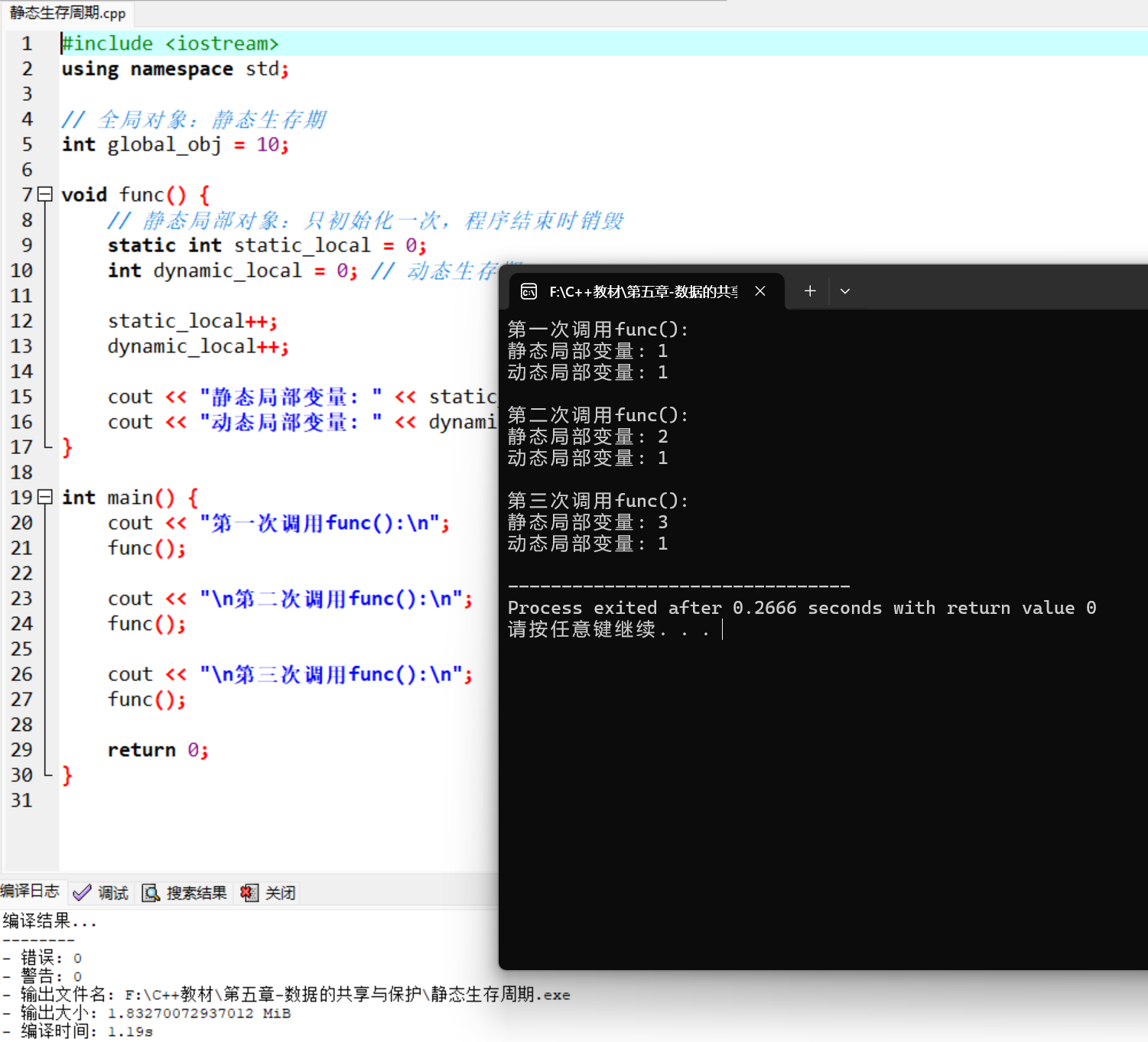Viewport: 1148px width, 1042px height.
Task: Click the cout line printing "动态局部变量: "
Action: 302,422
